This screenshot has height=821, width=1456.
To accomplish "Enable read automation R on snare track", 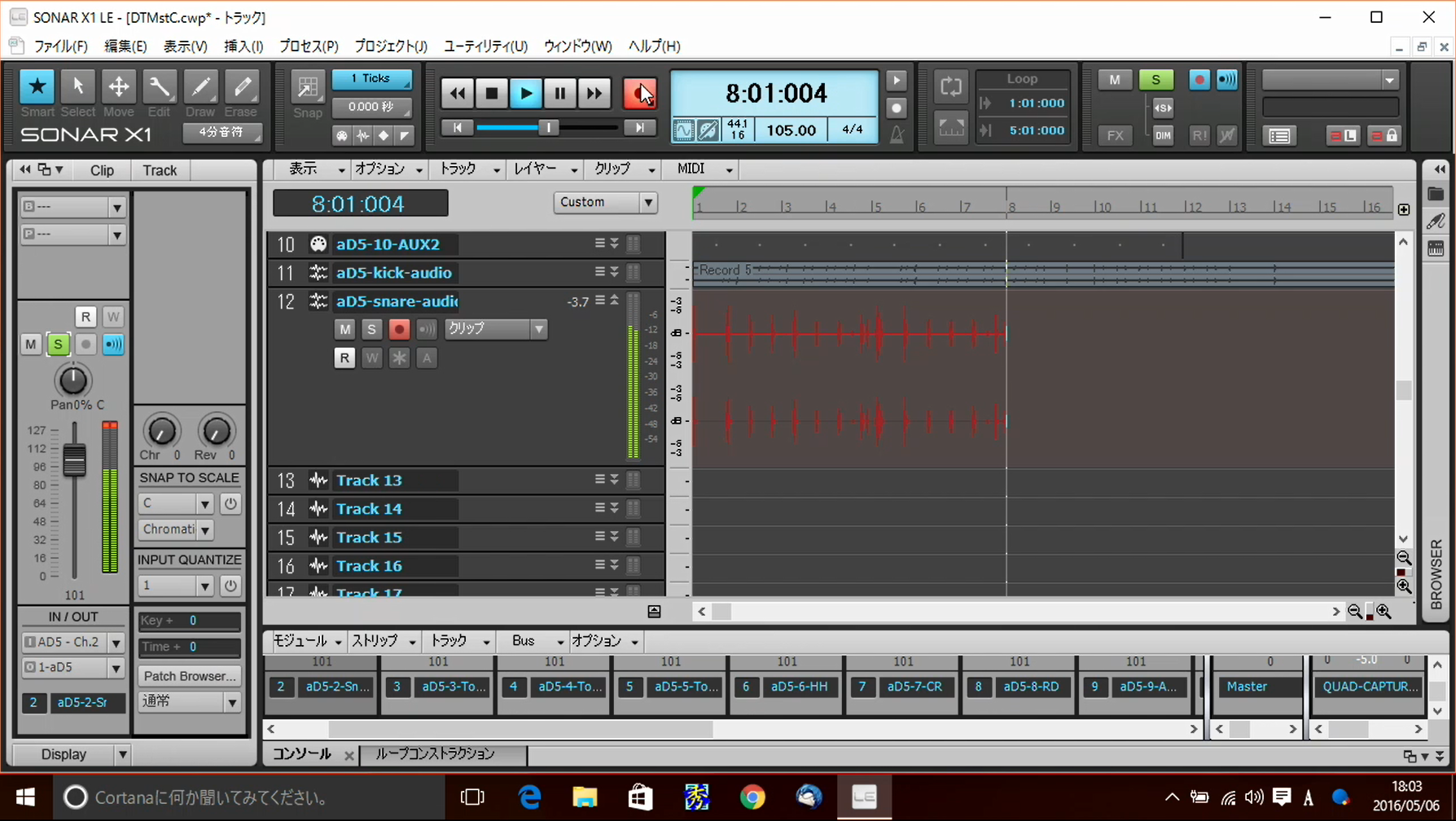I will [344, 358].
